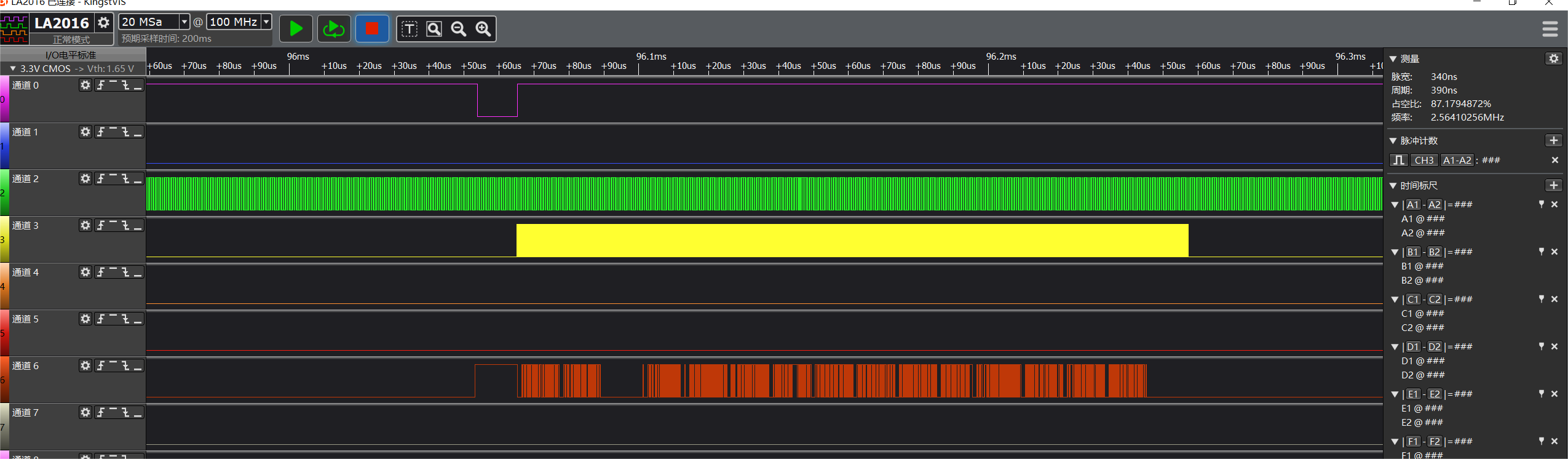Click channel 2 green color strip

click(4, 193)
